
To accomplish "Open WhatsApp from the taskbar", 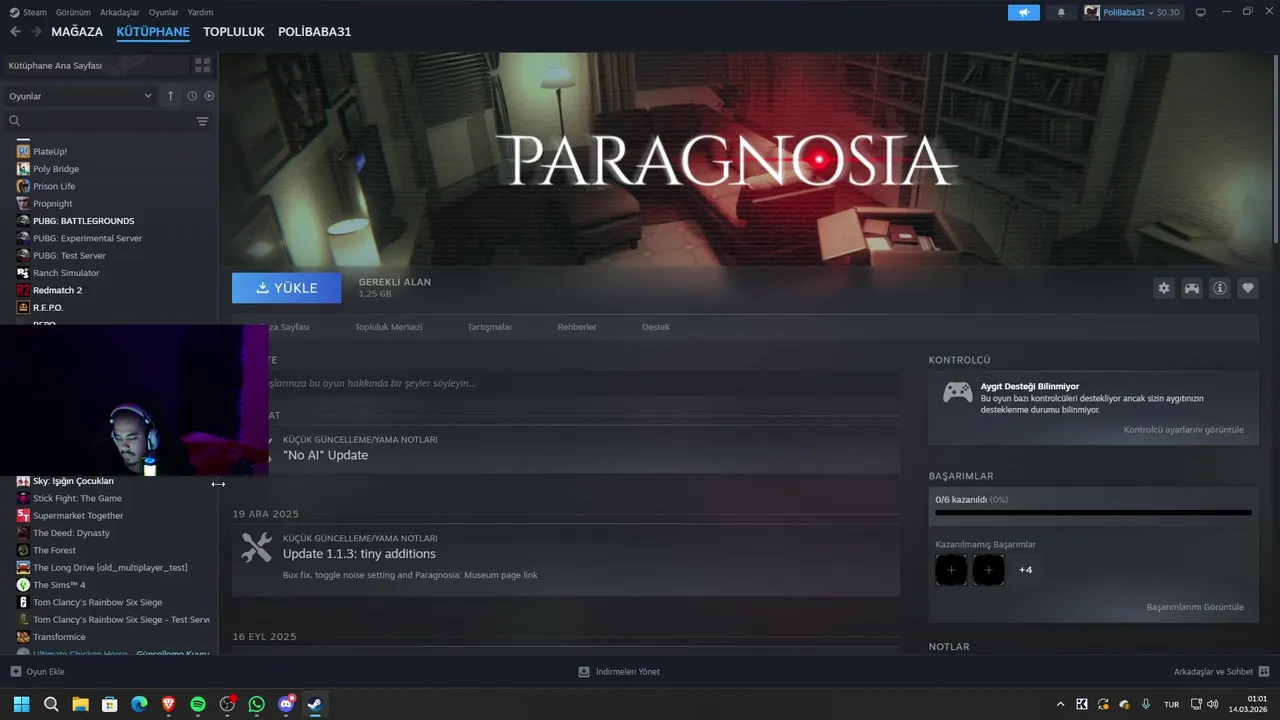I will pyautogui.click(x=257, y=704).
